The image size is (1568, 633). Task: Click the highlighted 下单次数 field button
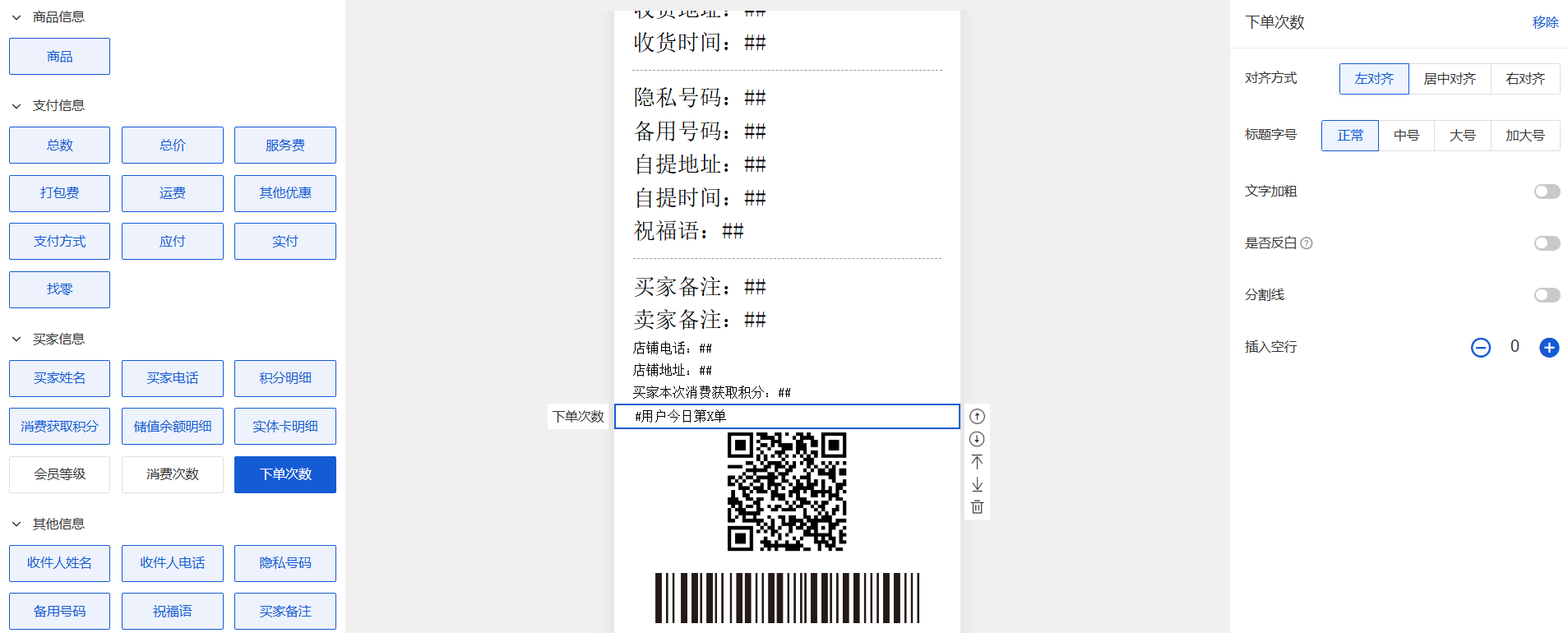(284, 474)
